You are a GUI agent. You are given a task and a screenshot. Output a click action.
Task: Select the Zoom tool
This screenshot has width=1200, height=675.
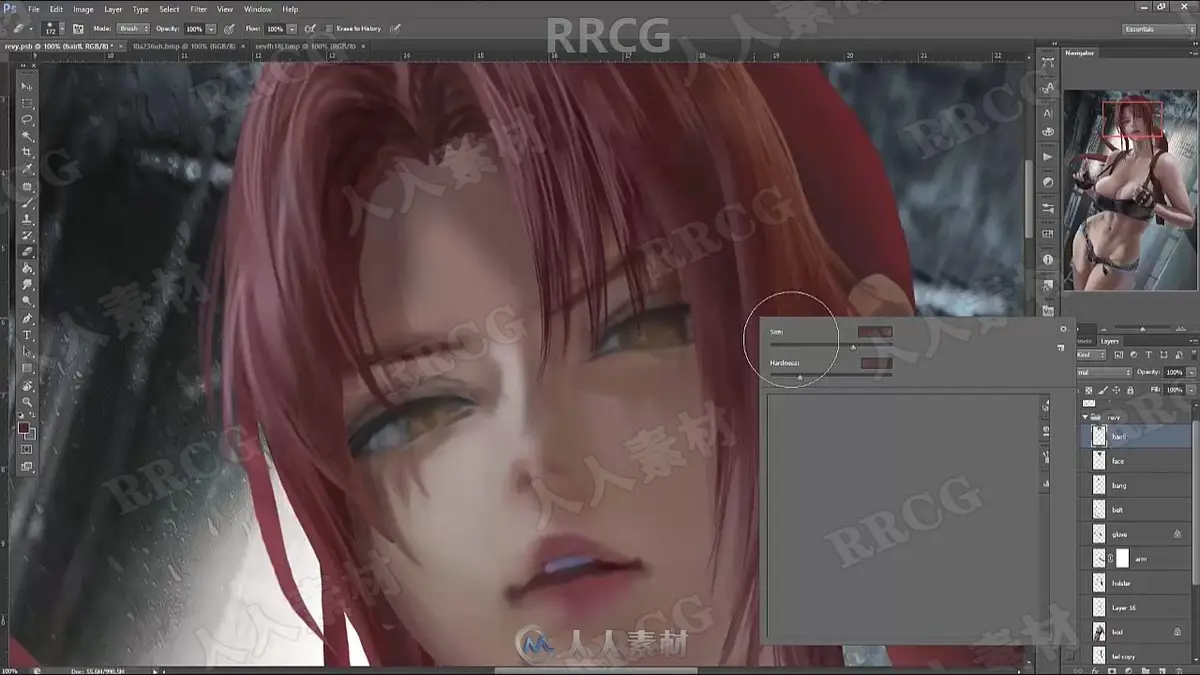tap(27, 401)
